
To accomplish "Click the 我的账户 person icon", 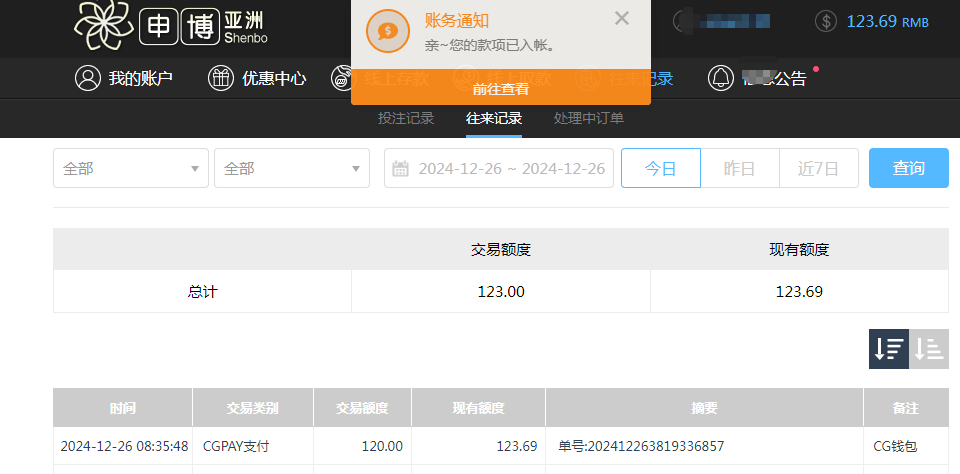I will pyautogui.click(x=88, y=78).
